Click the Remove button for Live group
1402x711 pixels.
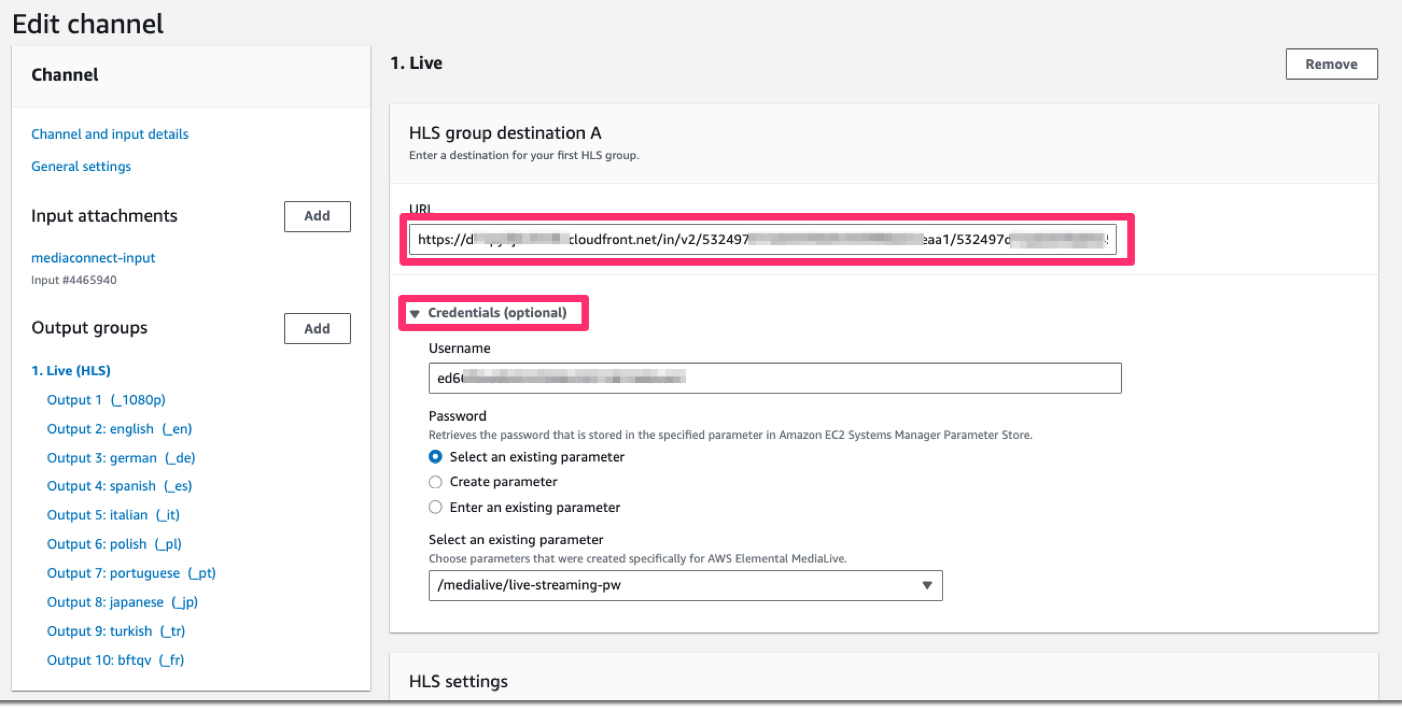coord(1331,64)
